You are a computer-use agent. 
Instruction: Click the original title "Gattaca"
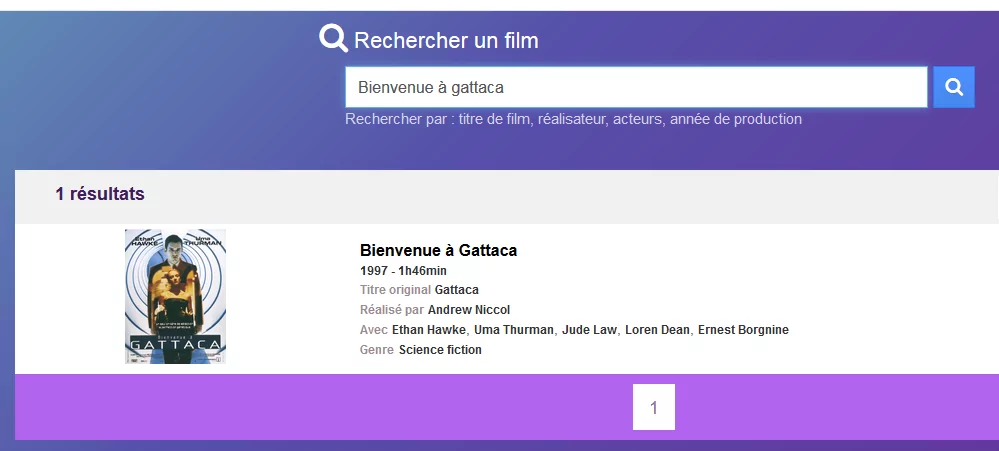point(457,290)
